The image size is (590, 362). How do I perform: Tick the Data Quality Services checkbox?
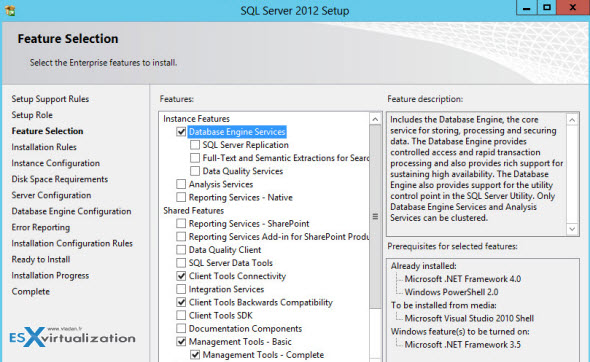[x=195, y=171]
